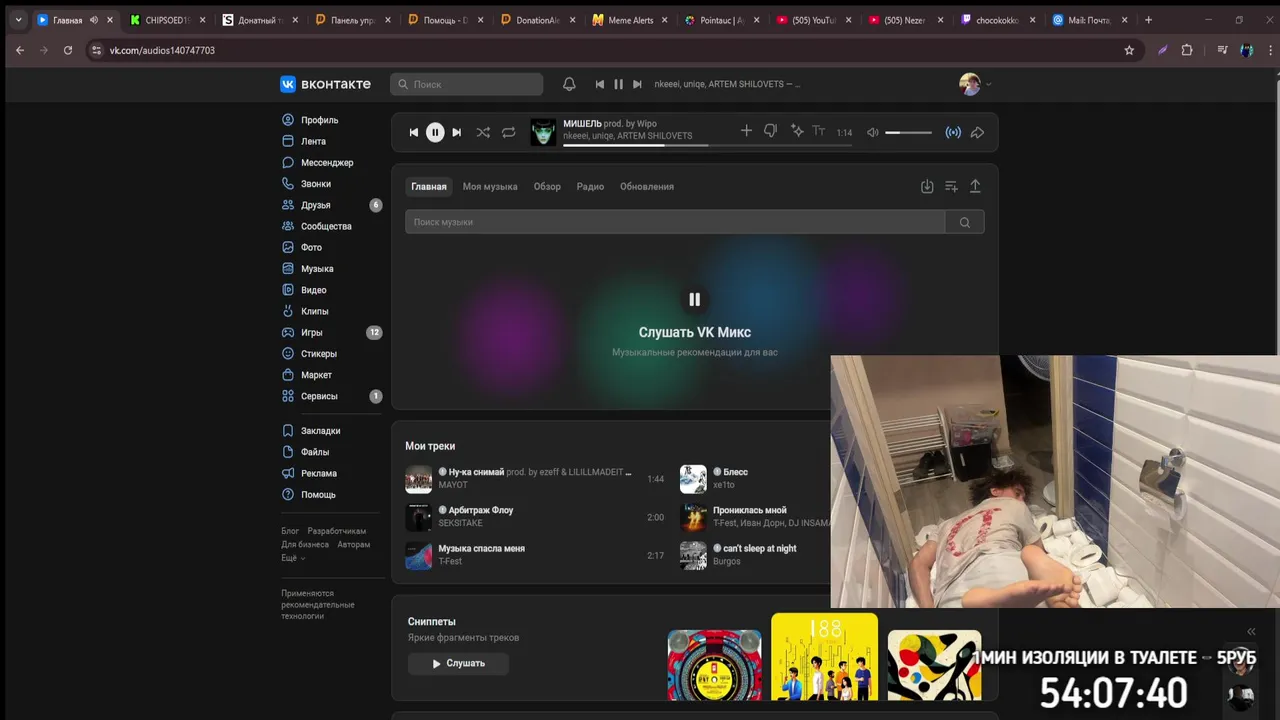
Task: Share current track with arrow icon
Action: point(977,132)
